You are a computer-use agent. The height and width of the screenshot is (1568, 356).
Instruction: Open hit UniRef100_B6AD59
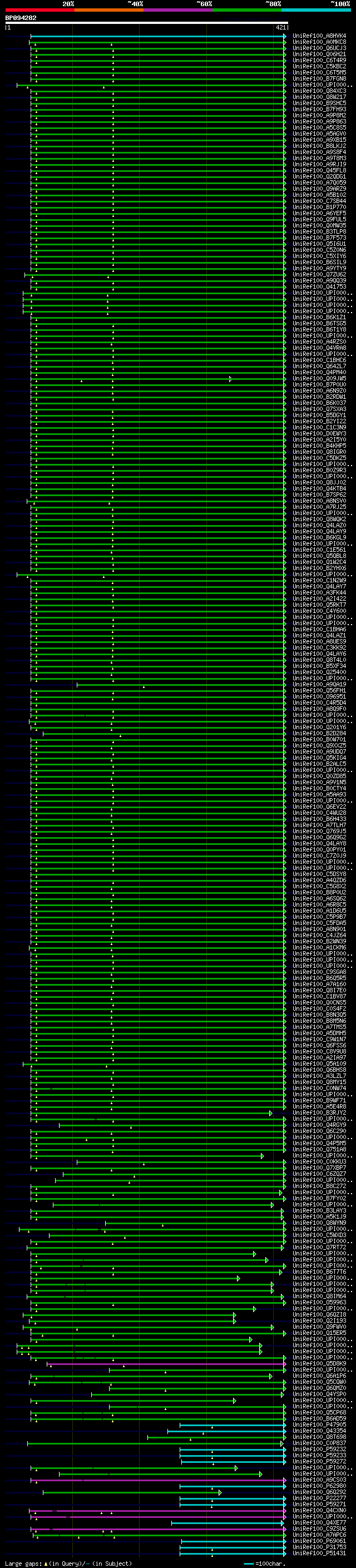319,1418
